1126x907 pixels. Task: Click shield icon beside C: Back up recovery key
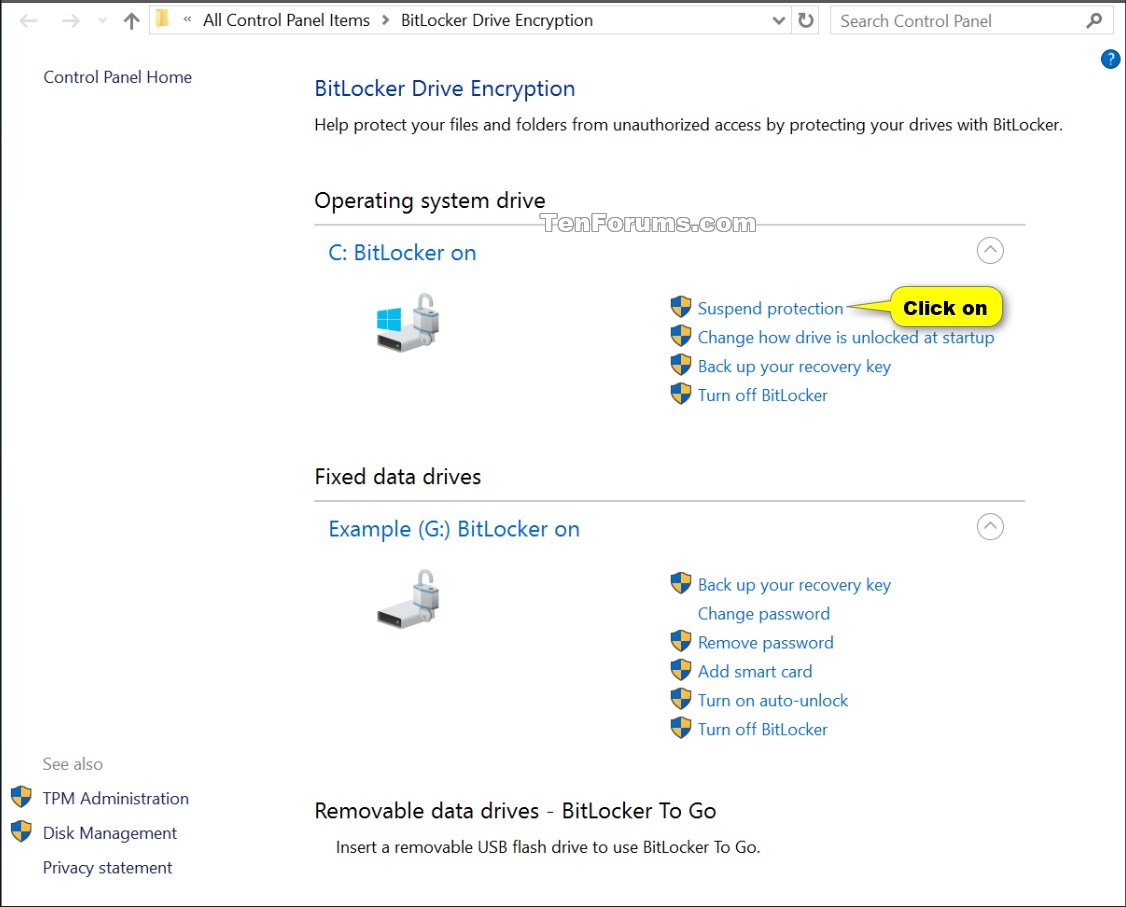click(681, 365)
